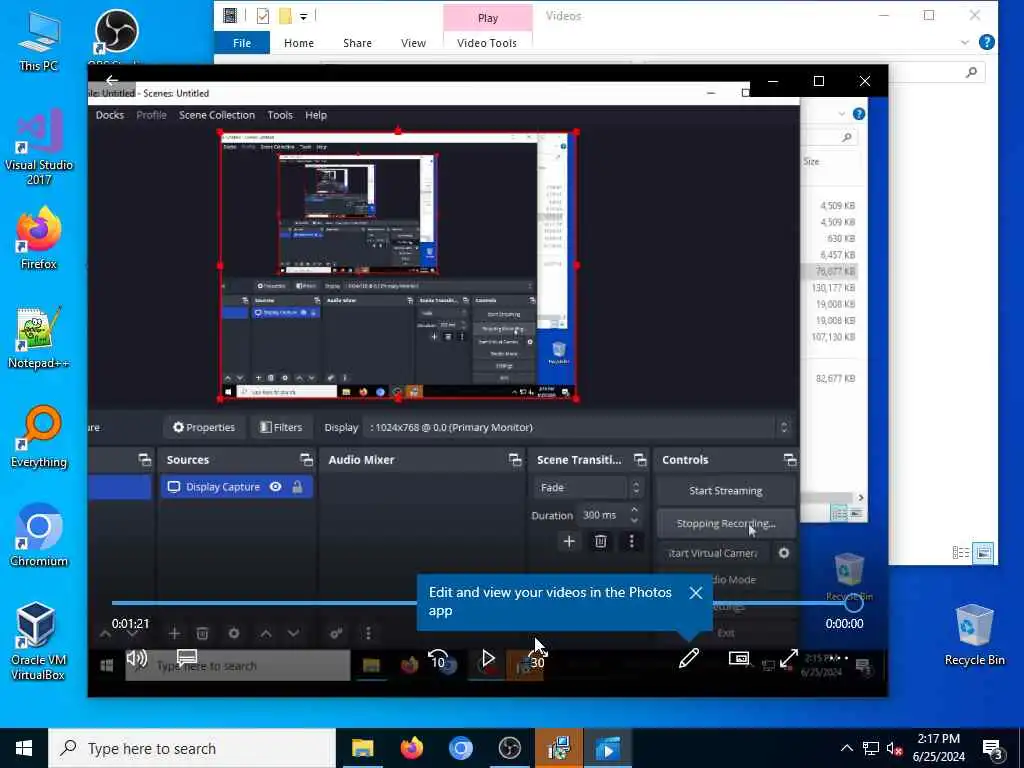Dismiss the 'Edit and view your videos' tooltip
This screenshot has height=768, width=1024.
696,593
